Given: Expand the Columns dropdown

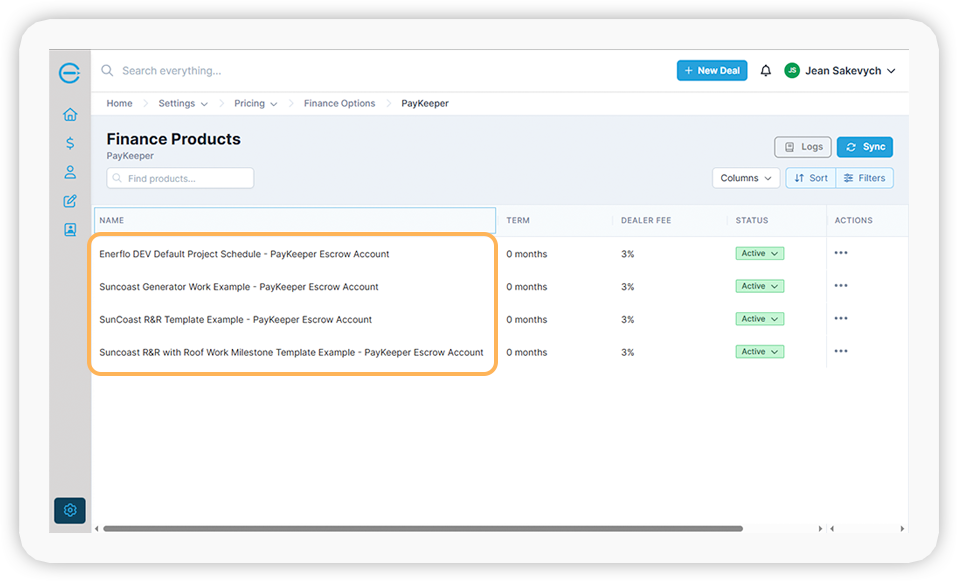Looking at the screenshot, I should [x=745, y=177].
